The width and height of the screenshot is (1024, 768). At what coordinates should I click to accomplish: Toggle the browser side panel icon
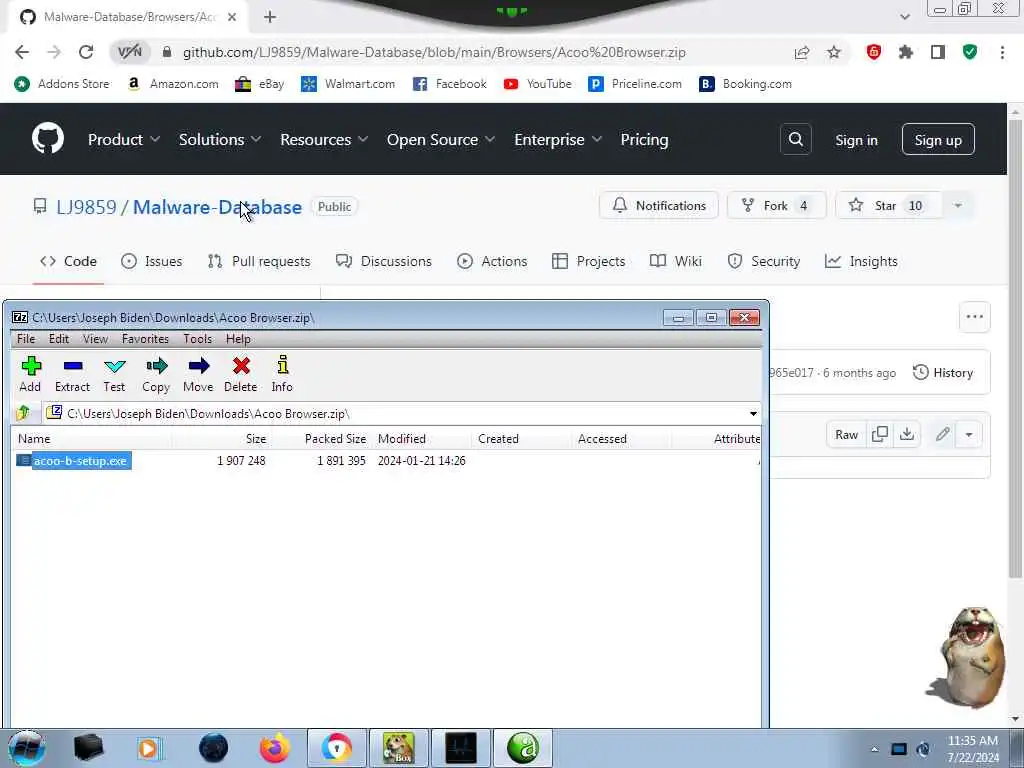938,52
